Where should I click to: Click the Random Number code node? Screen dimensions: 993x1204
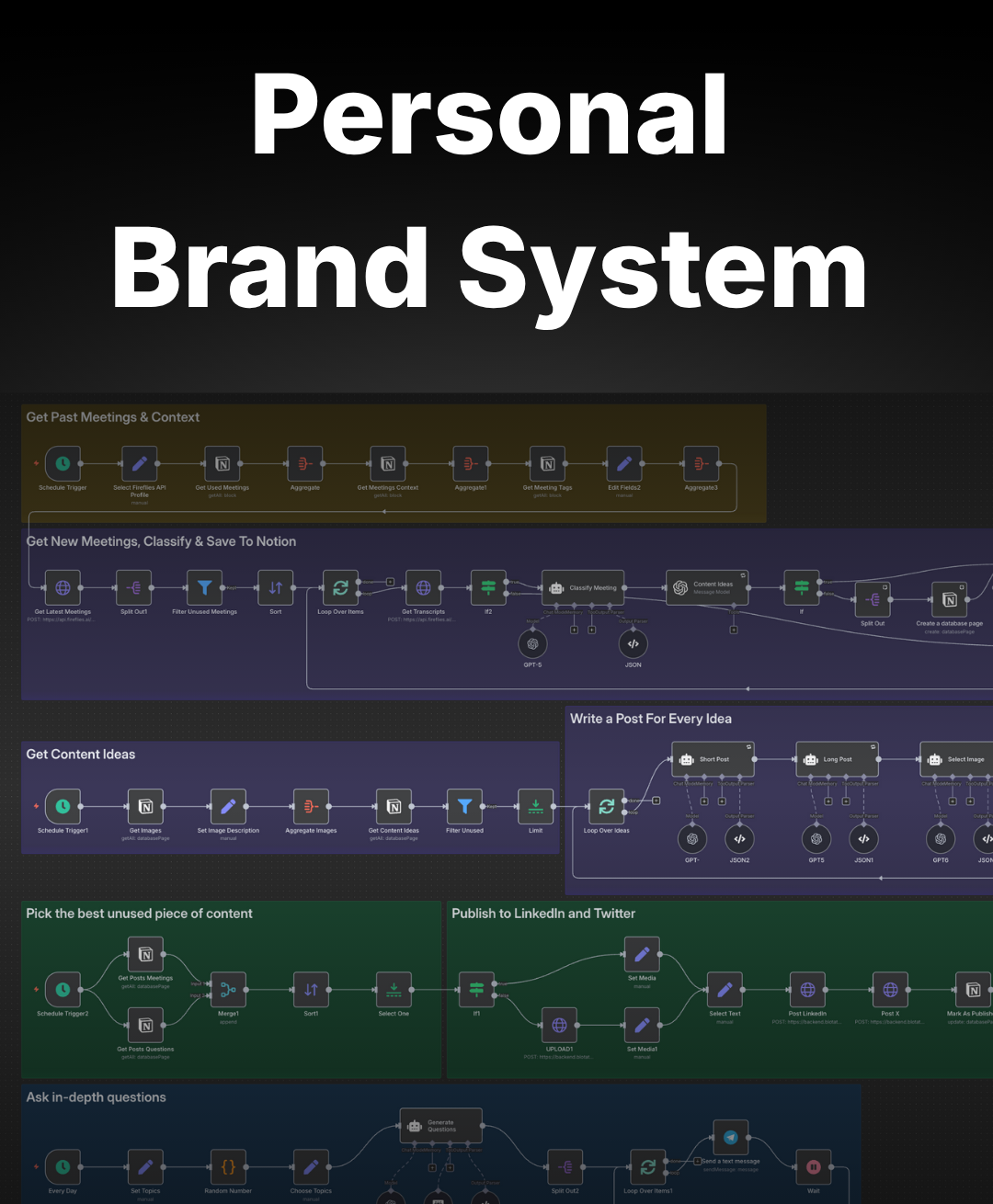pos(228,1166)
